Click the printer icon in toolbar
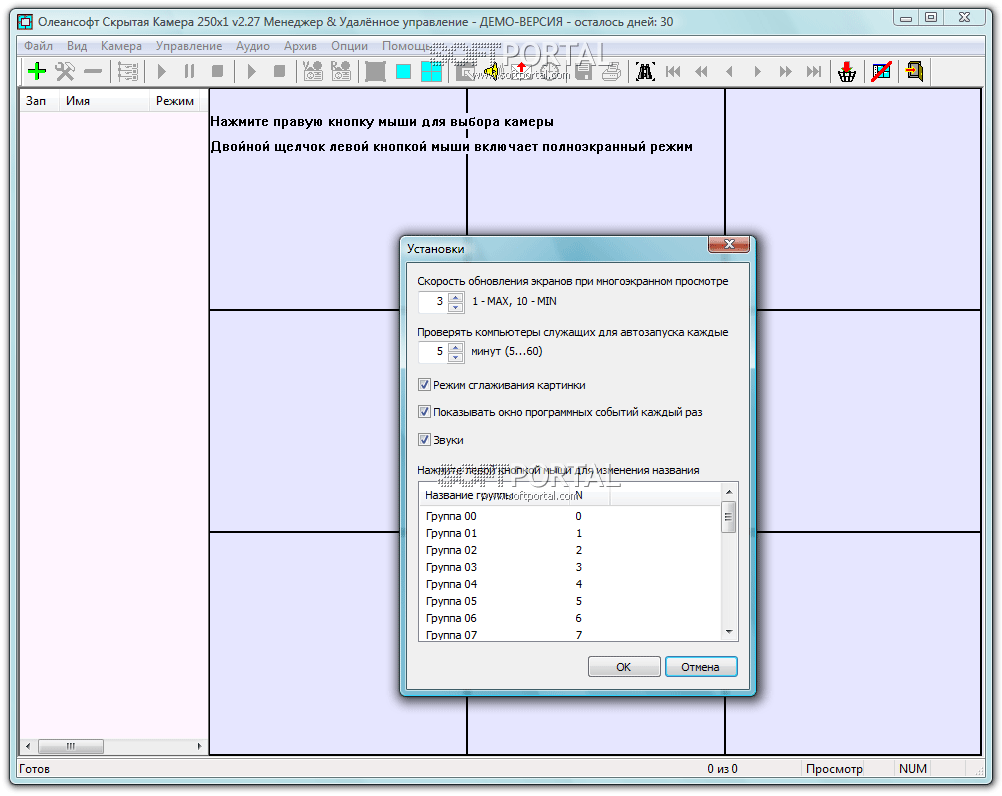This screenshot has height=796, width=1002. click(611, 72)
